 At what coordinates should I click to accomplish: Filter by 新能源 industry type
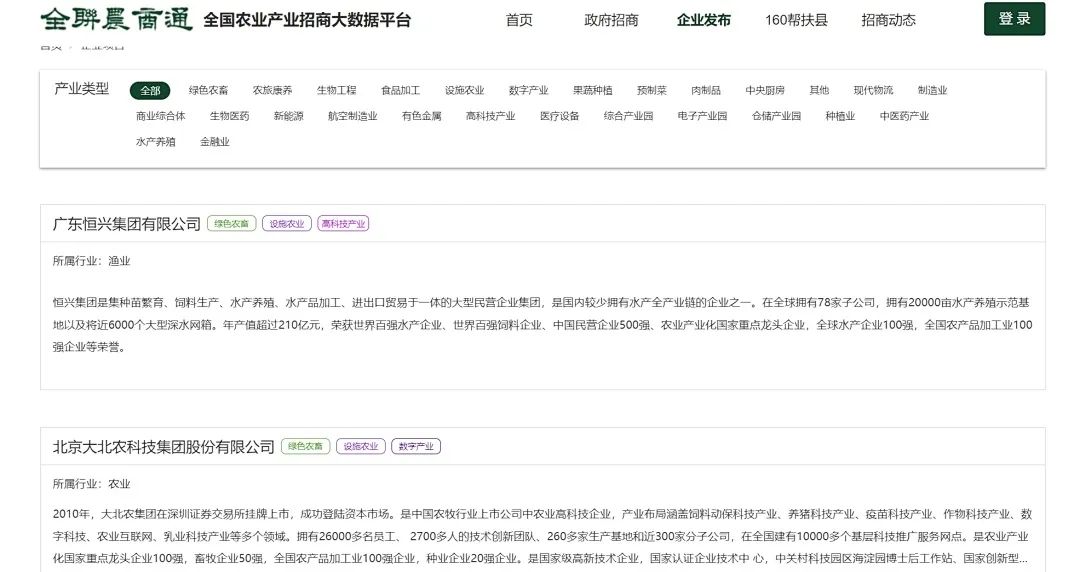point(289,116)
